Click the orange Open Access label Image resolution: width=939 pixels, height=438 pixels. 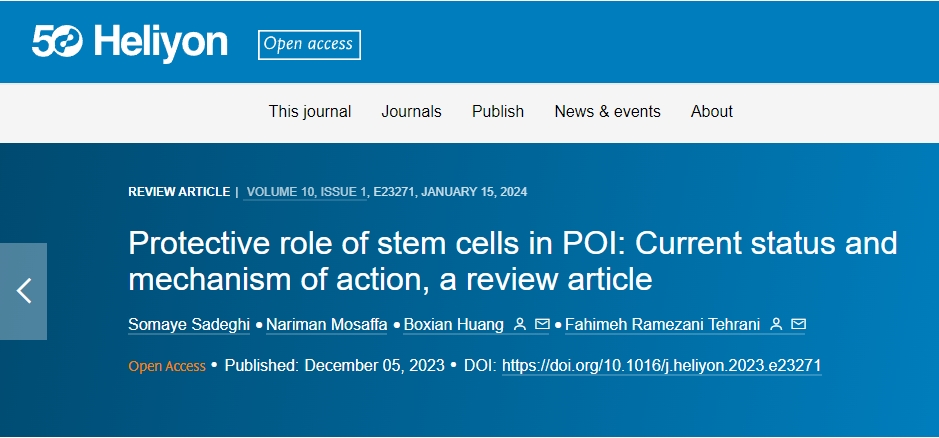(166, 366)
